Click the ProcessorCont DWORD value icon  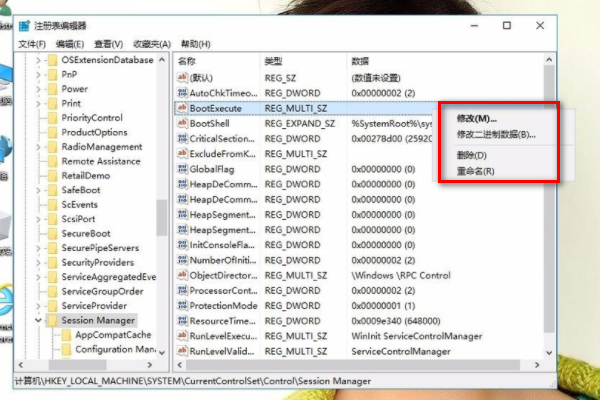182,290
